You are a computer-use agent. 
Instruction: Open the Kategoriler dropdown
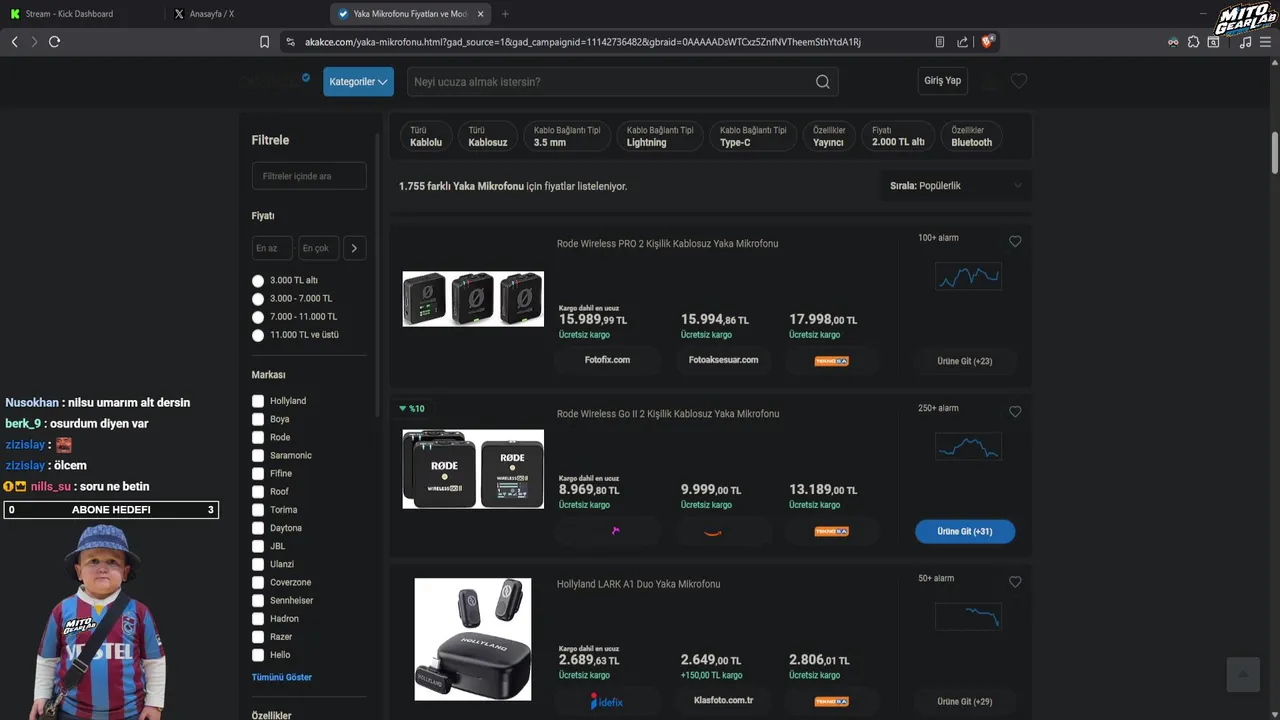point(358,82)
